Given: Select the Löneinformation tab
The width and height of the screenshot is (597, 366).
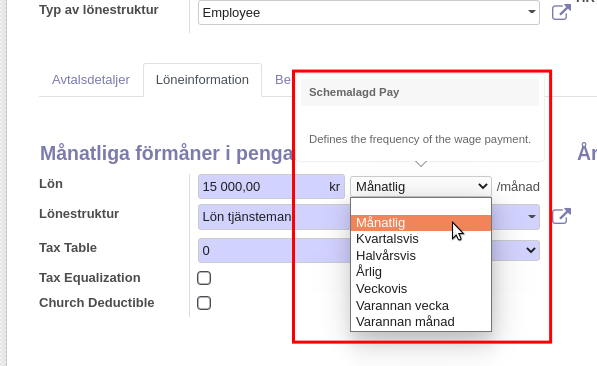Looking at the screenshot, I should pyautogui.click(x=202, y=80).
